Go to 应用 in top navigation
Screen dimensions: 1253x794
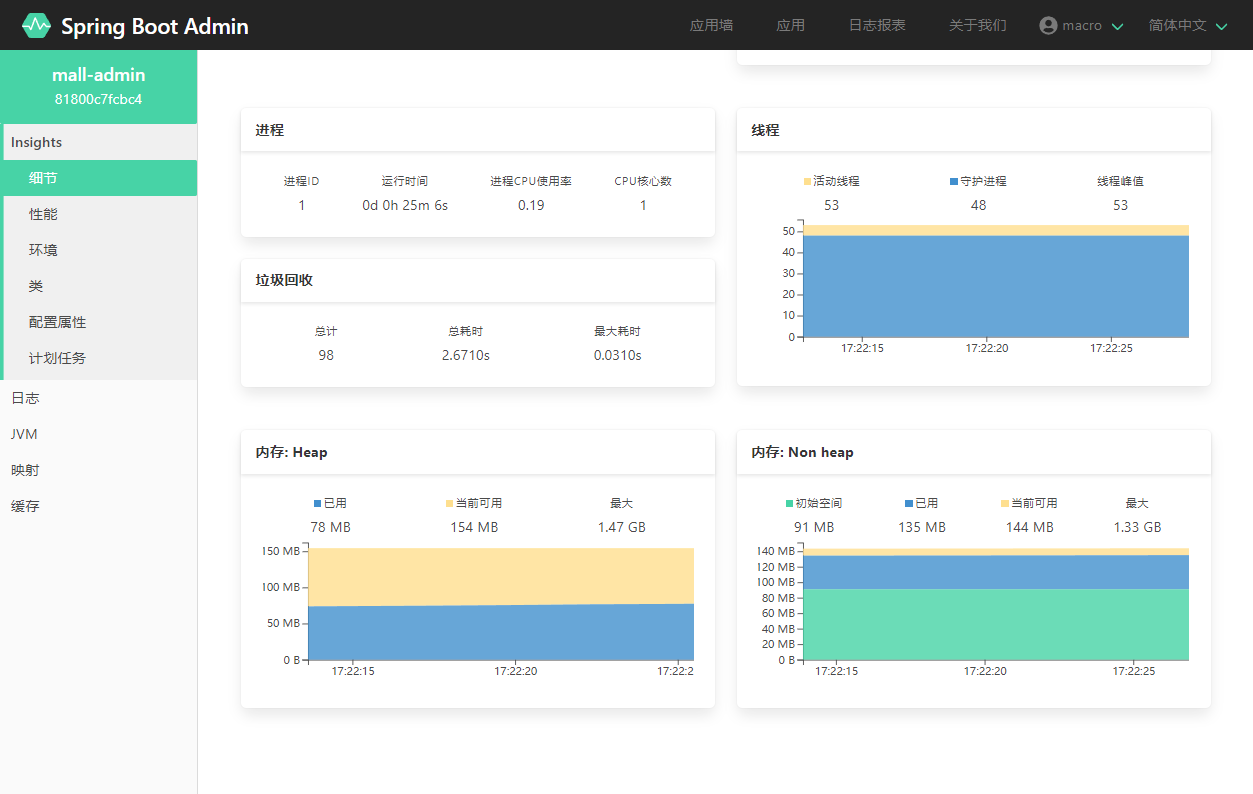790,25
